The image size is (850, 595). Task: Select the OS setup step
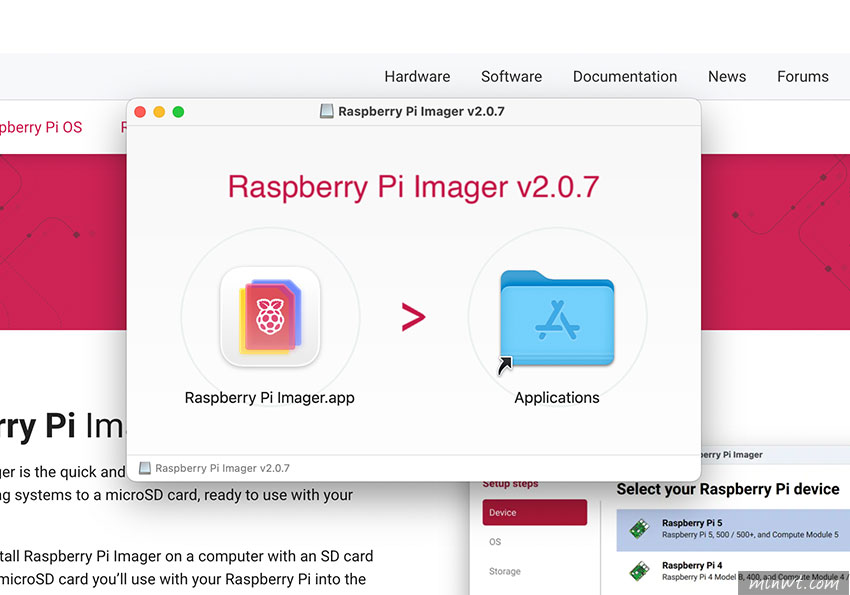(x=495, y=541)
